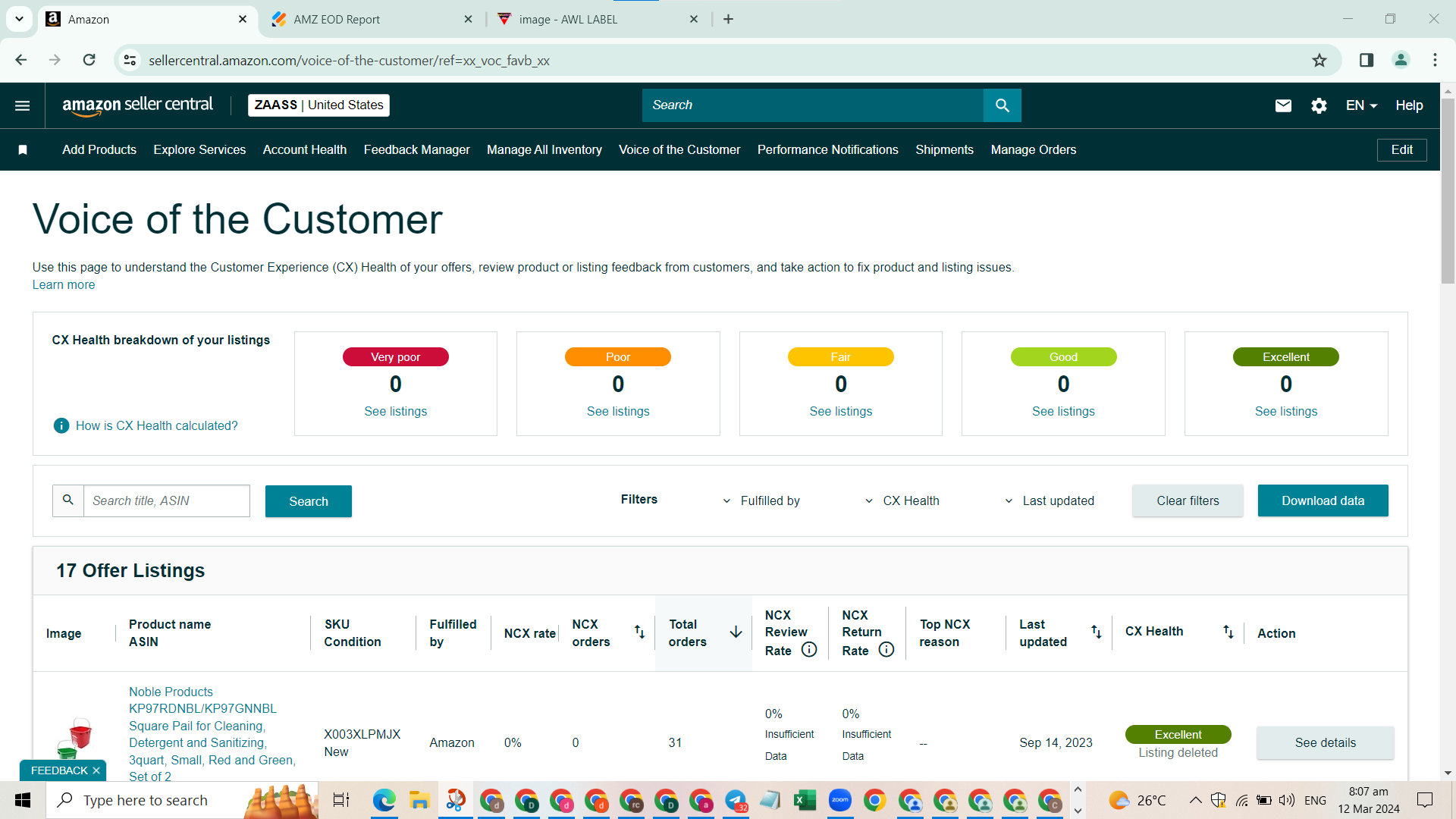Viewport: 1456px width, 819px height.
Task: Sort by NCX orders arrows
Action: coord(639,632)
